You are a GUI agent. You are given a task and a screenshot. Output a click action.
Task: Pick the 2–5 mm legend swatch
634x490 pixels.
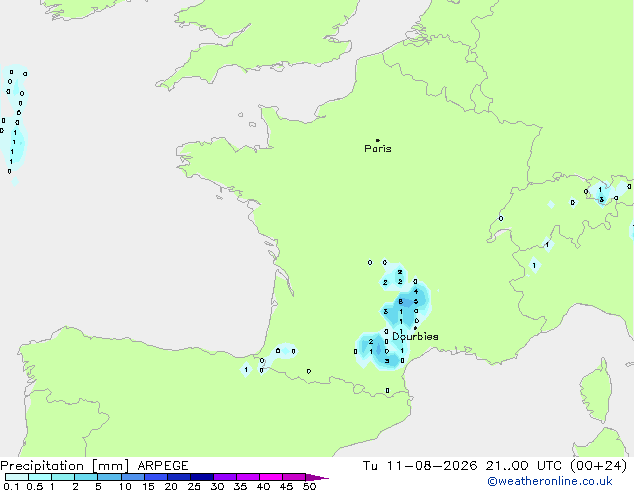click(x=86, y=477)
